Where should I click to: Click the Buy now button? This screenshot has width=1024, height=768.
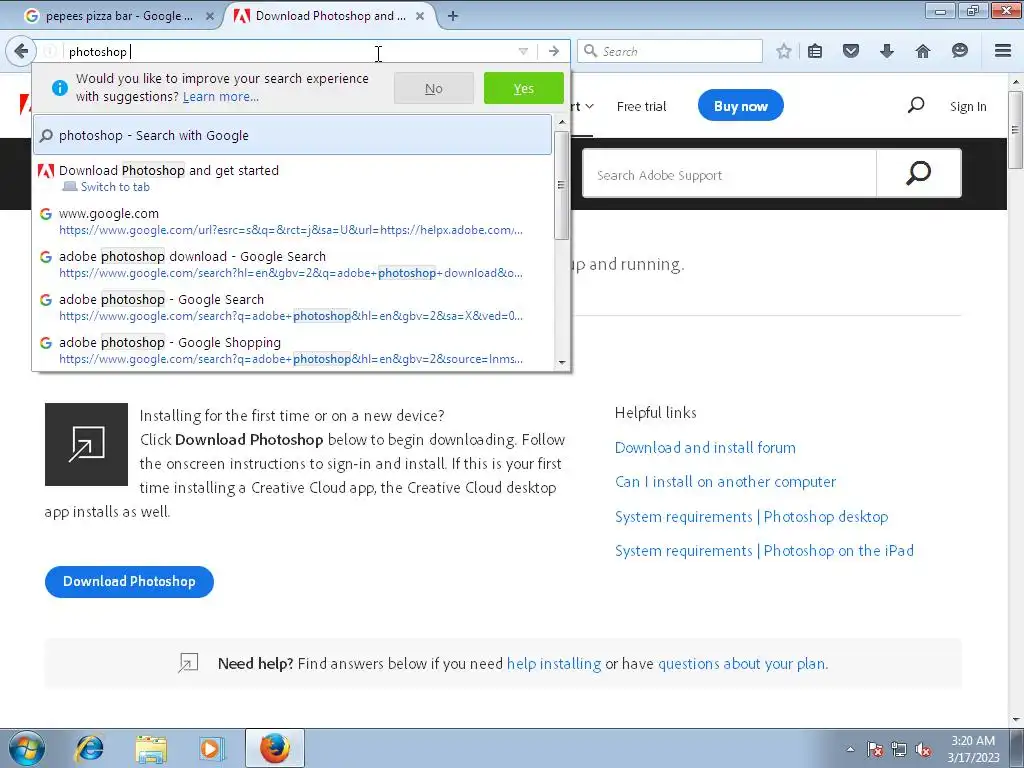(741, 106)
